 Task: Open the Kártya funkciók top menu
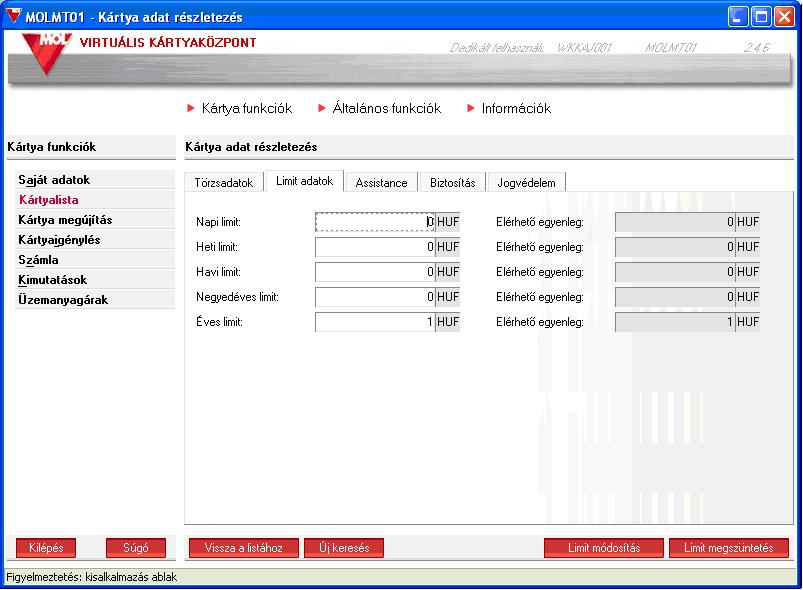click(246, 109)
